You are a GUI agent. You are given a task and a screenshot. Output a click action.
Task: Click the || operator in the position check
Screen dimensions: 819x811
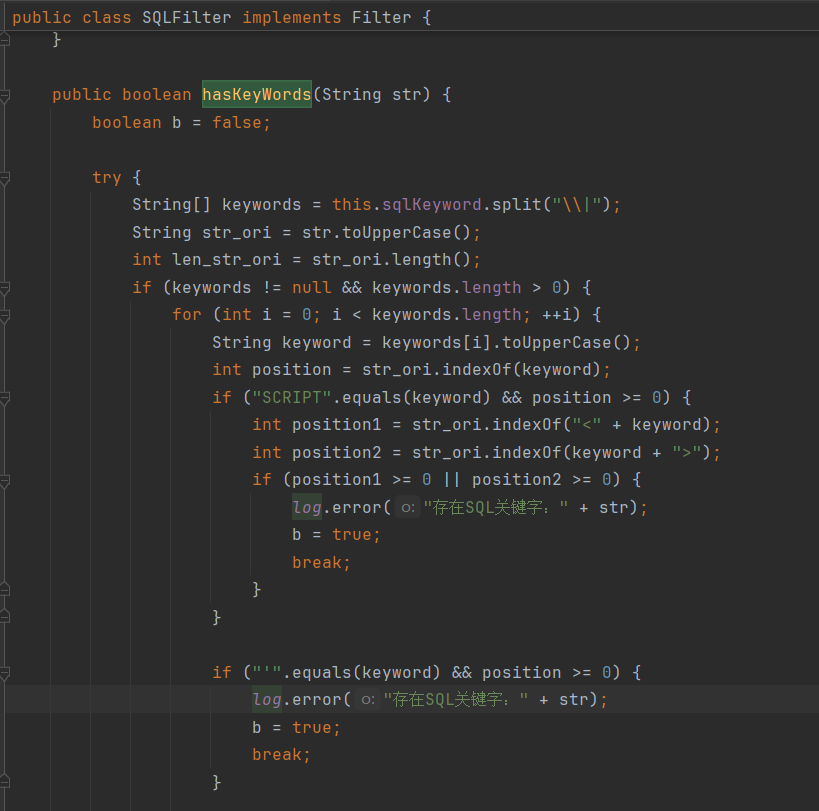451,479
